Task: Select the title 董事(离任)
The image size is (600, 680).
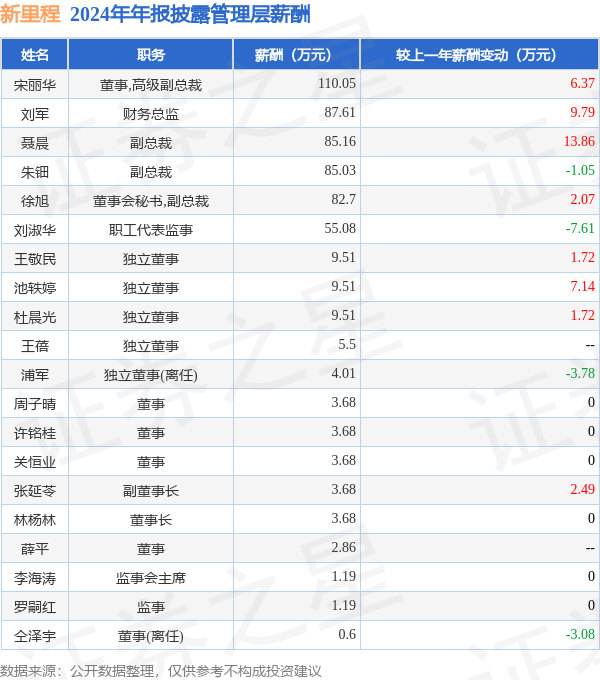Action: (151, 637)
